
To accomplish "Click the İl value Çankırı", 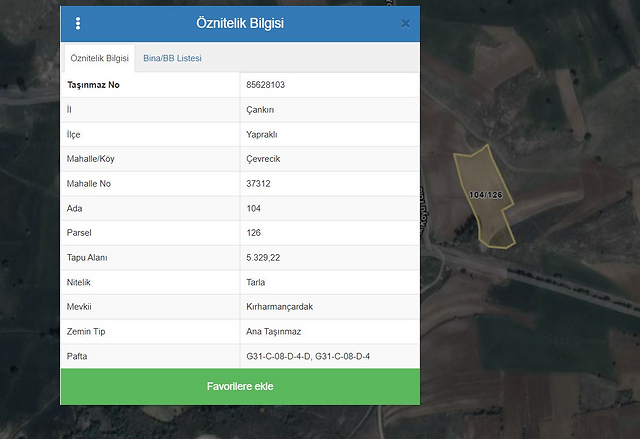I will click(262, 110).
